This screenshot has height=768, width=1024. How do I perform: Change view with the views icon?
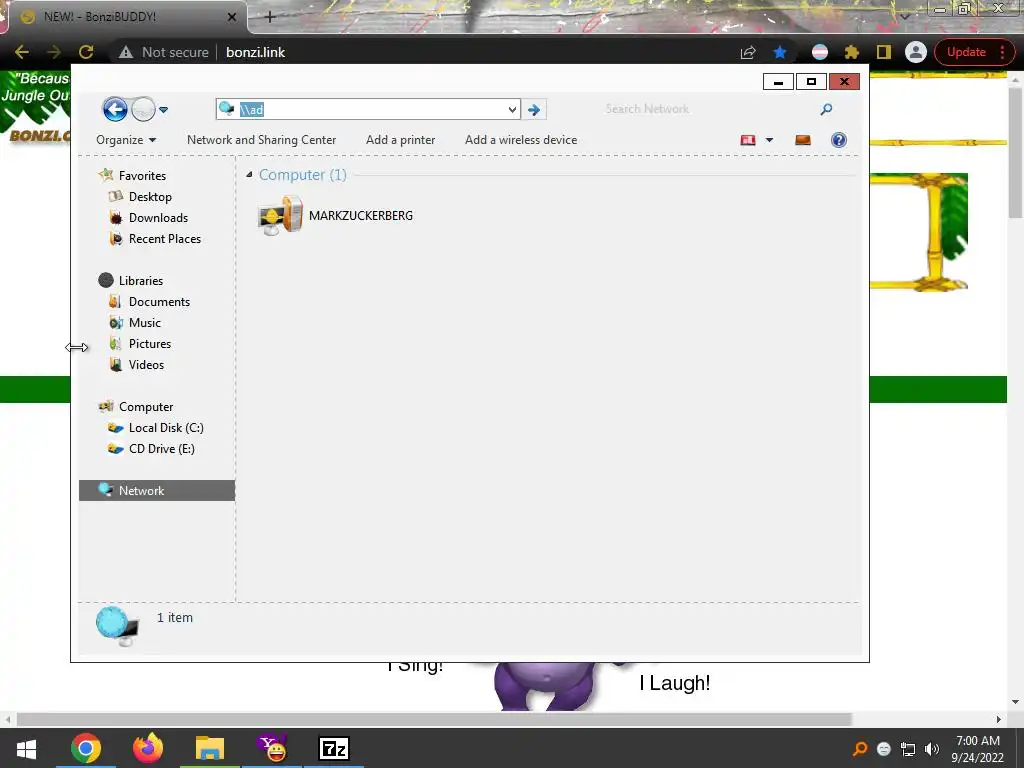point(748,140)
